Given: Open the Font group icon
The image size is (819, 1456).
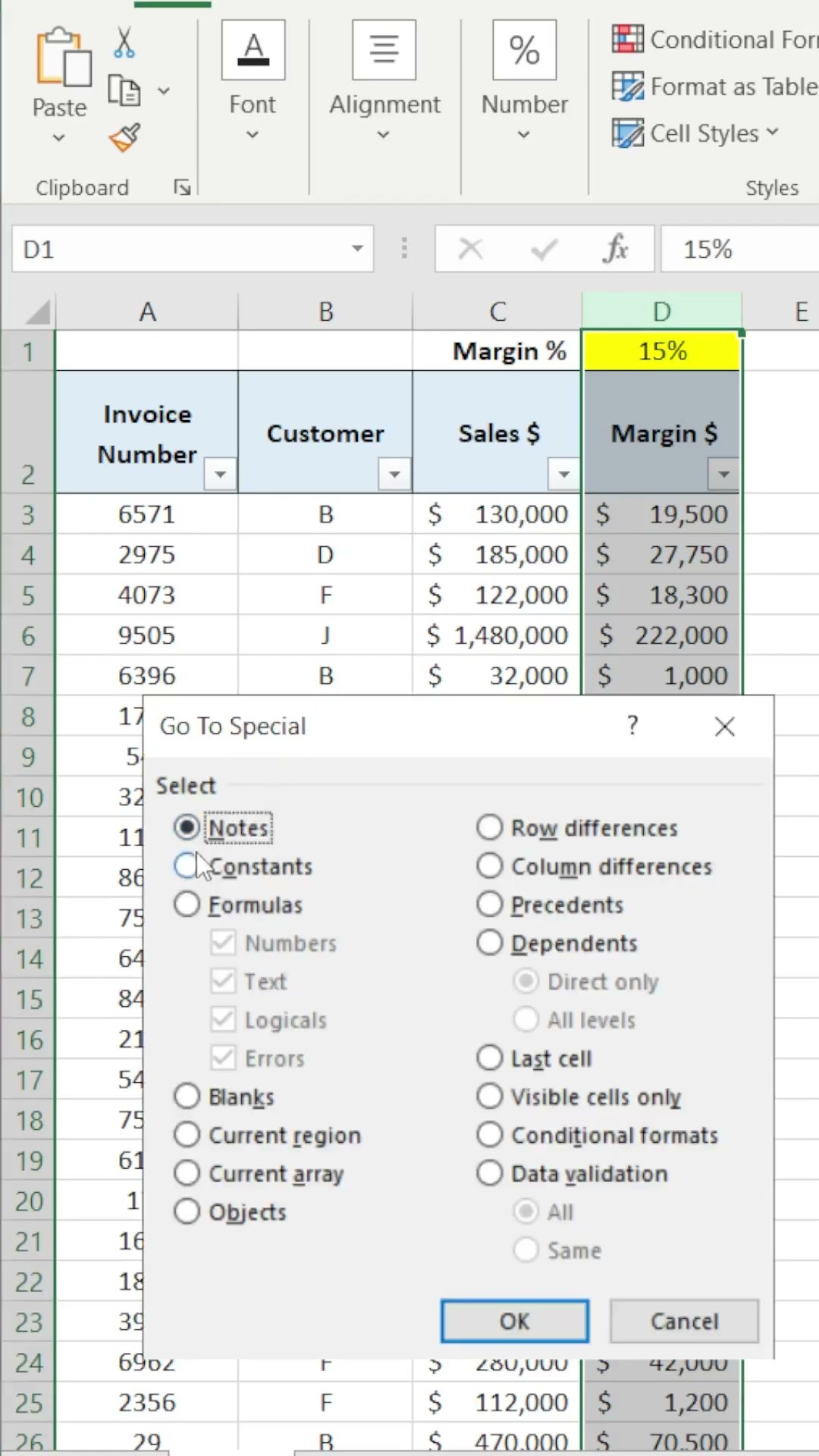Looking at the screenshot, I should (x=253, y=51).
